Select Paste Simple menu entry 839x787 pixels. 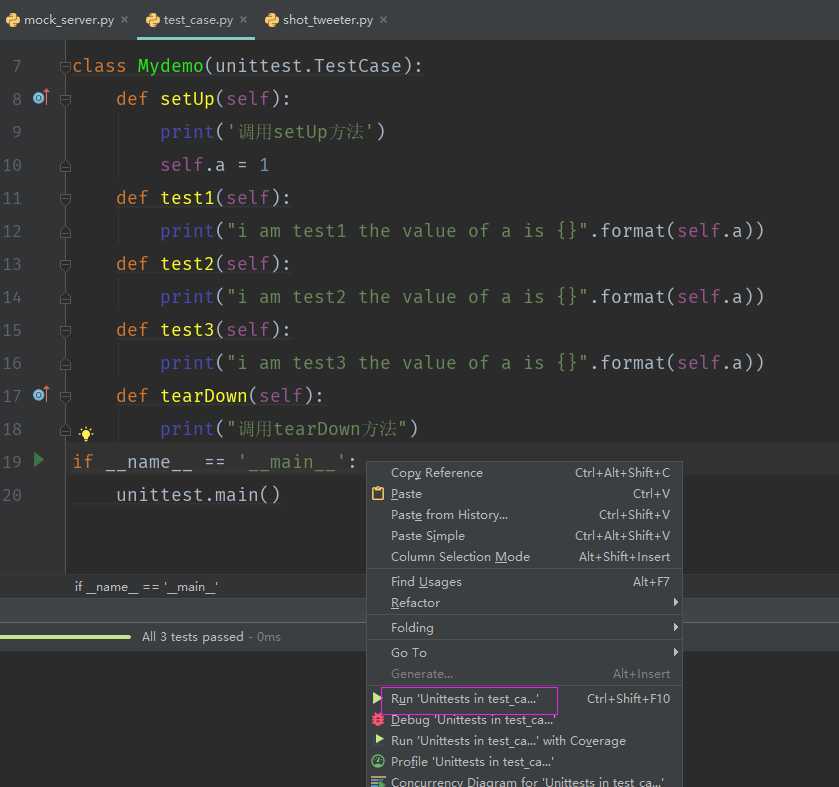point(524,535)
